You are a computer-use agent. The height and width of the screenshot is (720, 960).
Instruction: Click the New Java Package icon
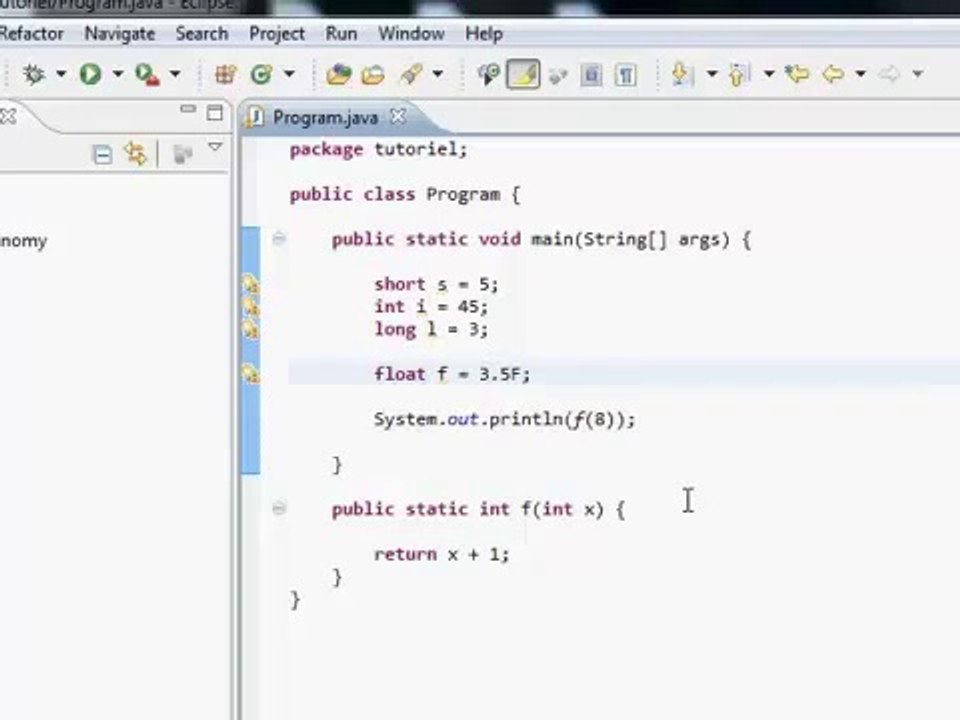(x=225, y=74)
